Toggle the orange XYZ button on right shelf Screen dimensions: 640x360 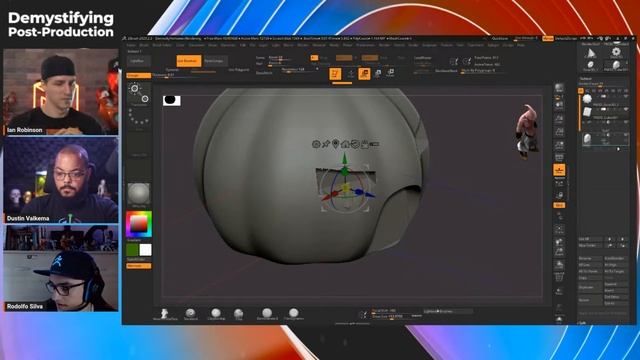click(x=559, y=205)
